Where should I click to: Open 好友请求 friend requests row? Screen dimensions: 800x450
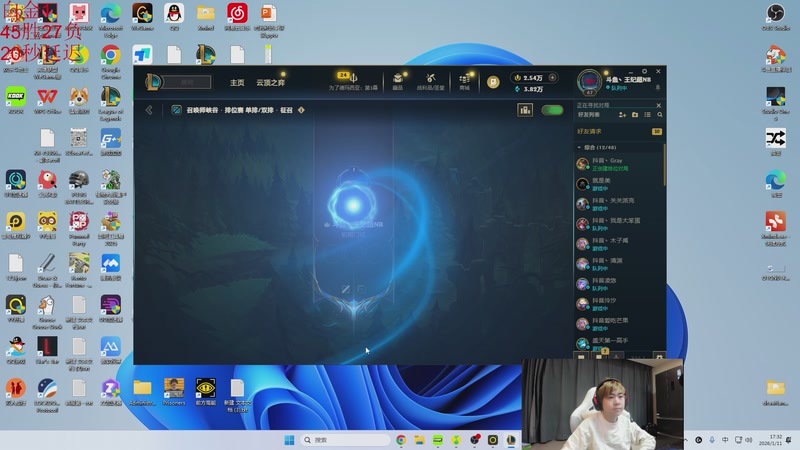[x=619, y=132]
